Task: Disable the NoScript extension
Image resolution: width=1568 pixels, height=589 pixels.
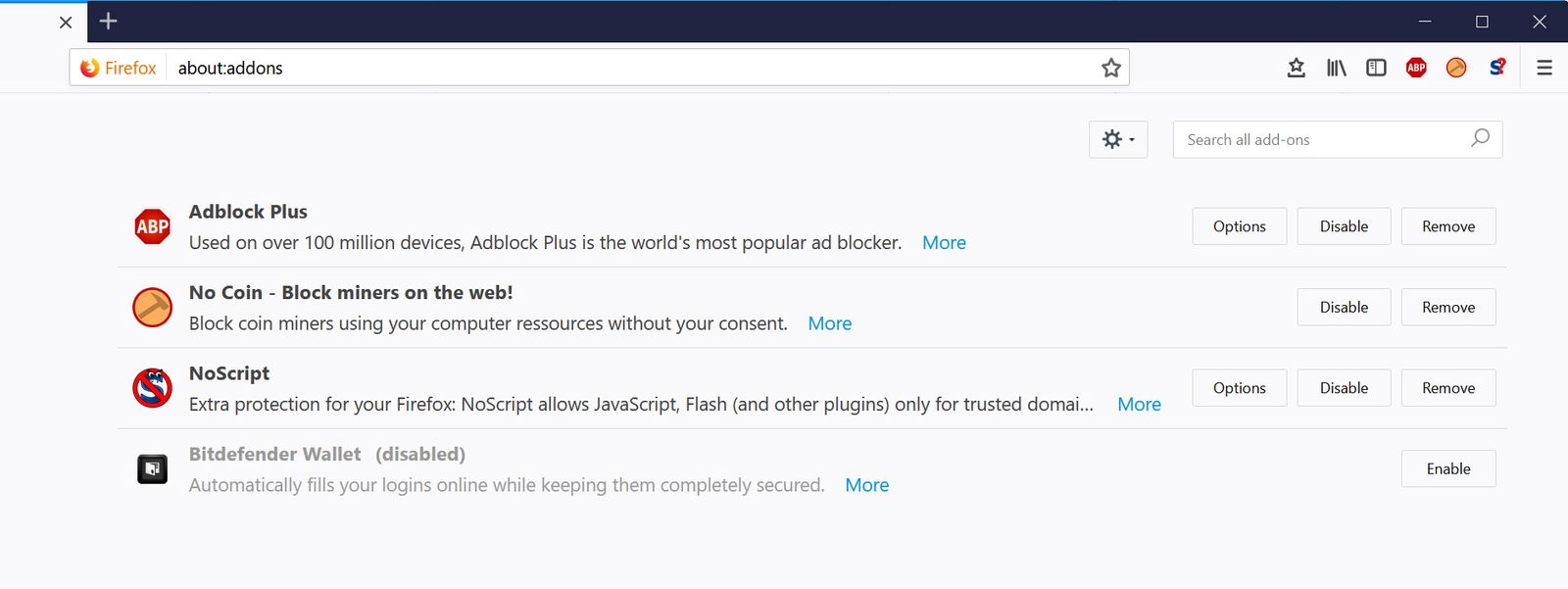Action: (x=1343, y=387)
